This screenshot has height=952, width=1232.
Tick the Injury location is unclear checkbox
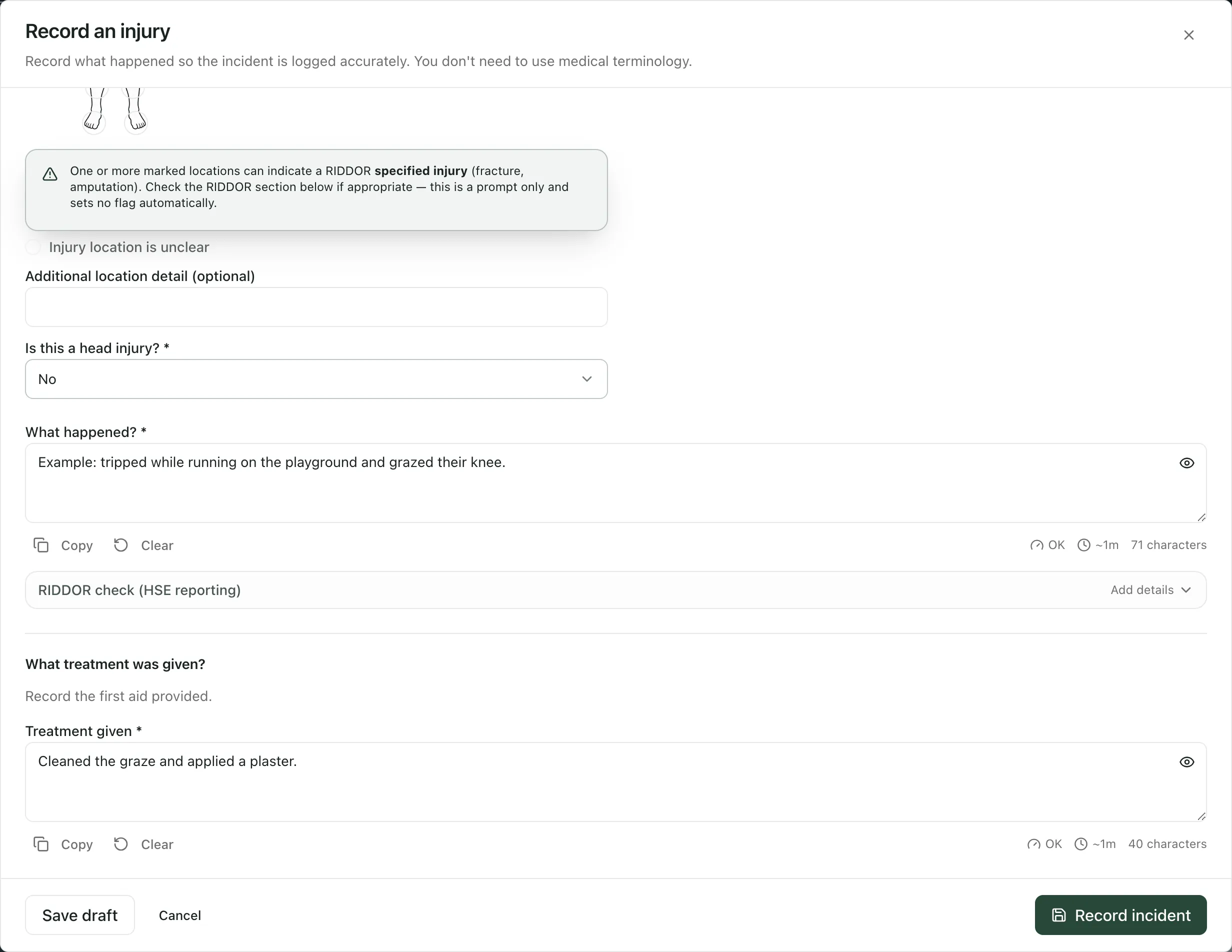(33, 247)
